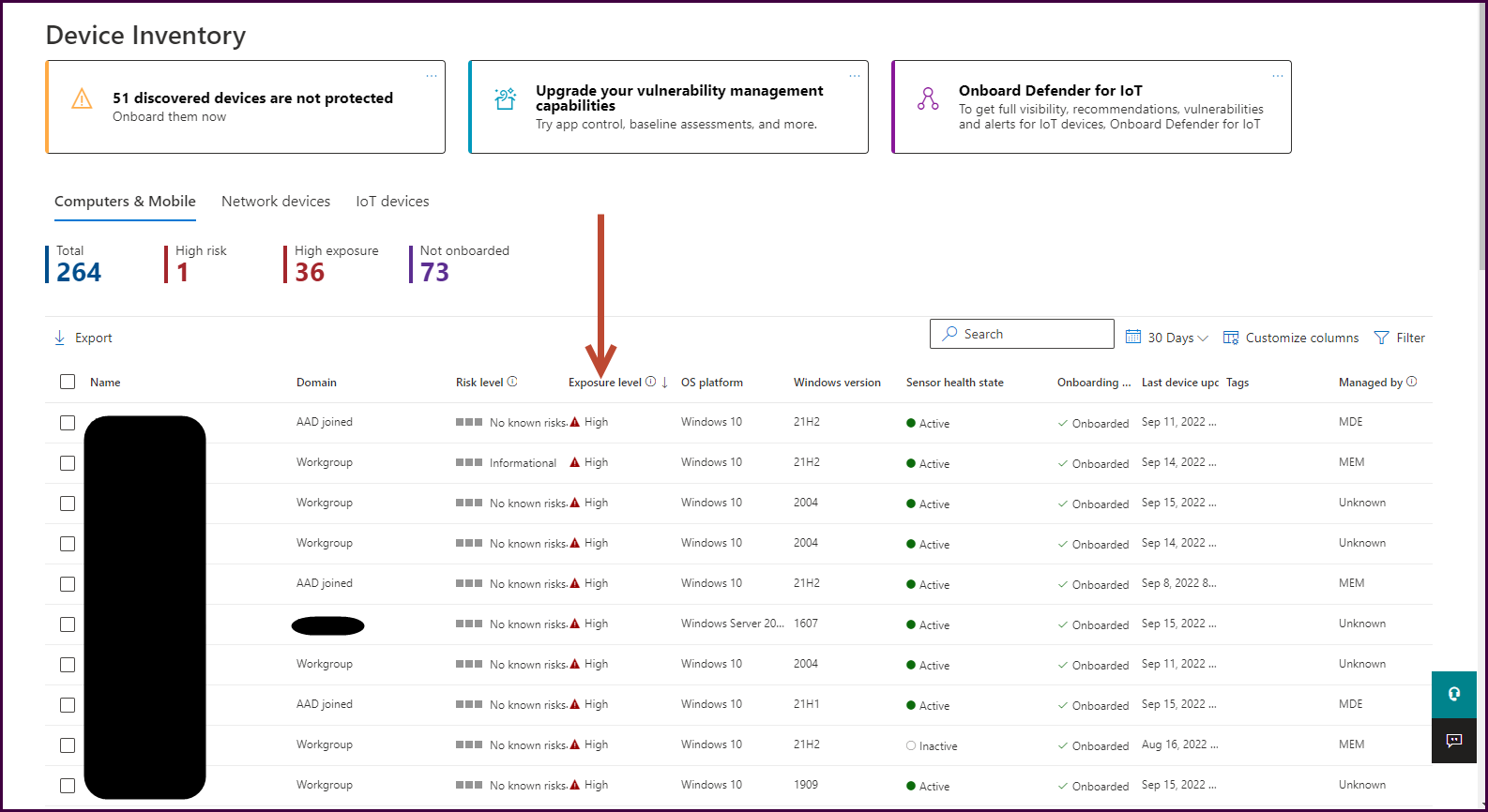The height and width of the screenshot is (812, 1488).
Task: Click the warning triangle on unprotected devices card
Action: click(83, 98)
